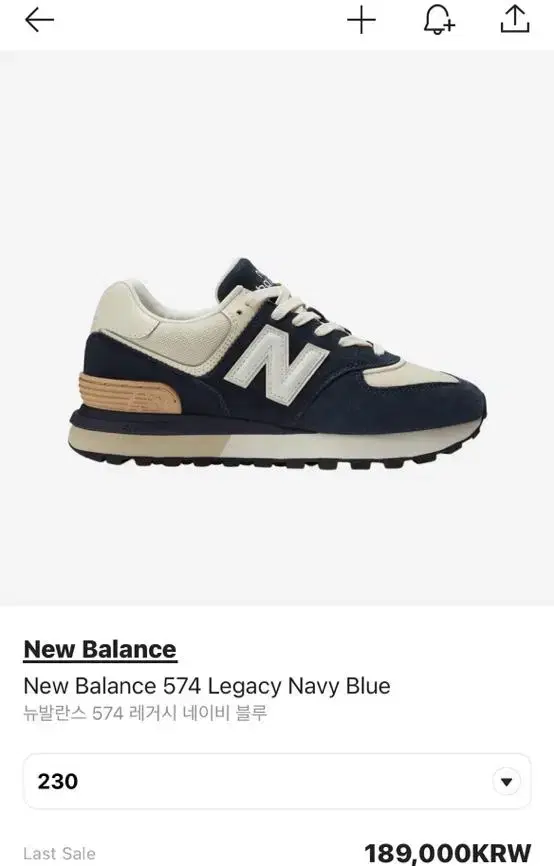Tap the plus icon to add item

tap(361, 20)
